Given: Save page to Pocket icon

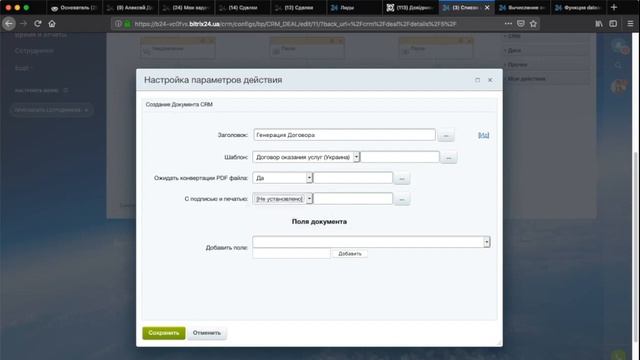Looking at the screenshot, I should (521, 24).
